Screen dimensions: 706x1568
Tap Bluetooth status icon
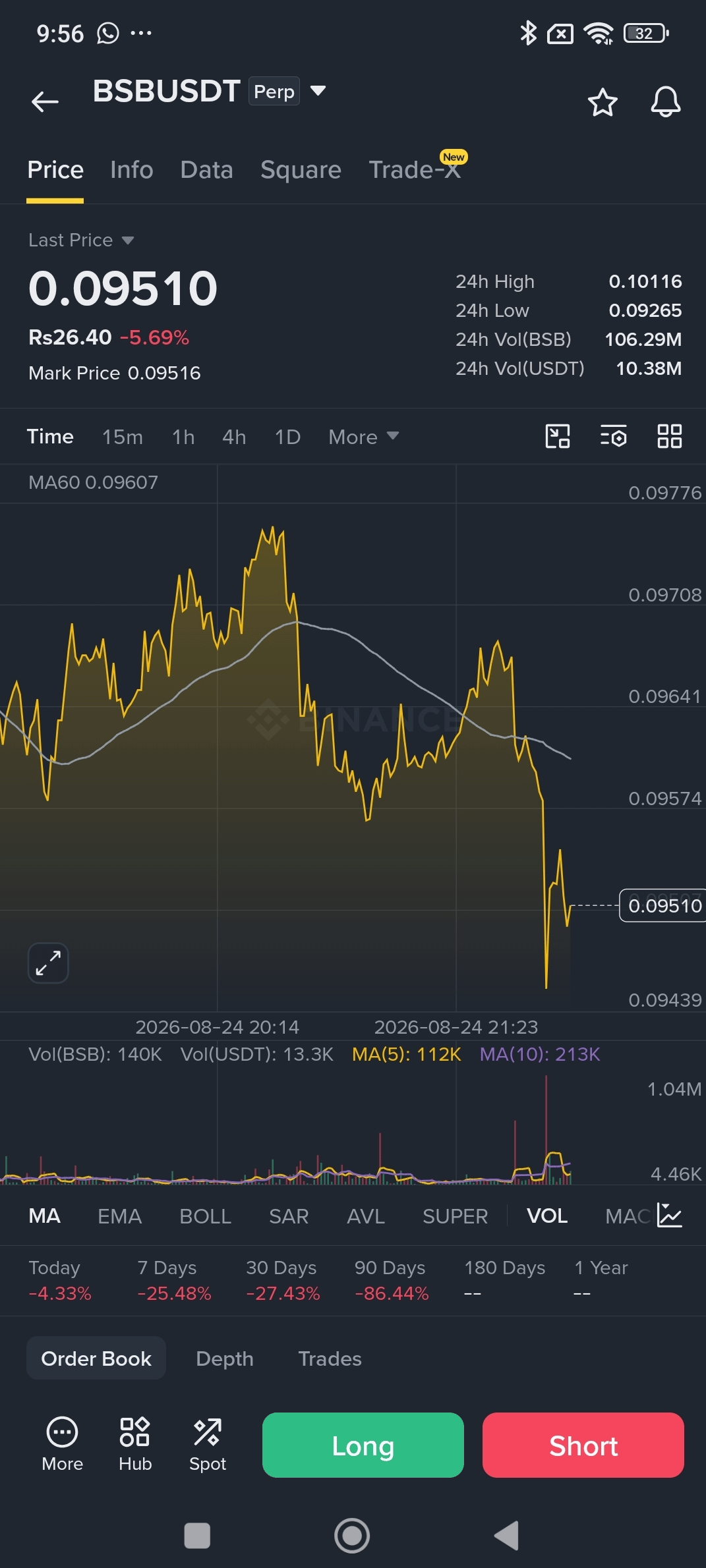pos(528,33)
